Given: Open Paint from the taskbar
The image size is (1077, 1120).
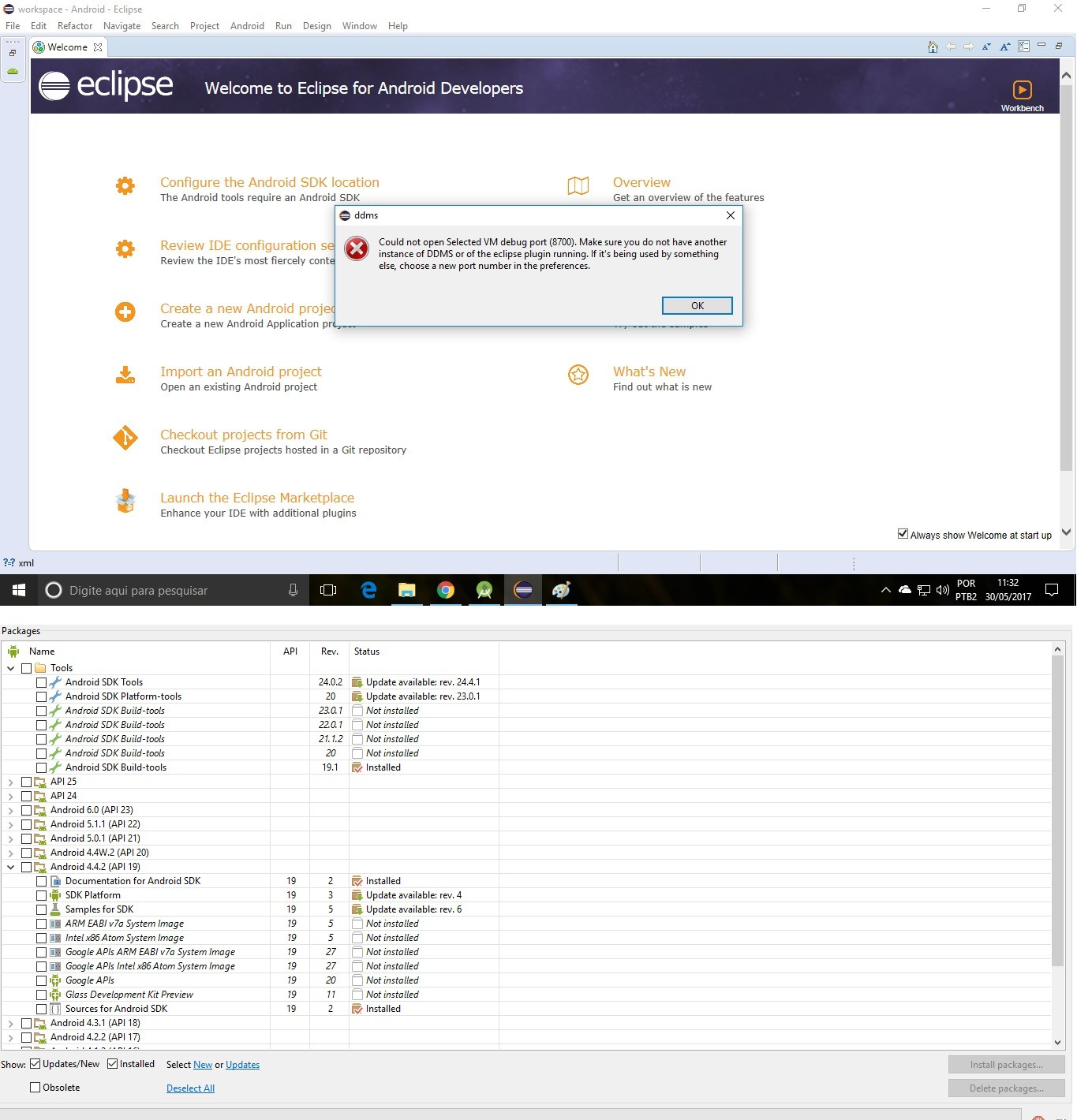Looking at the screenshot, I should pos(561,590).
